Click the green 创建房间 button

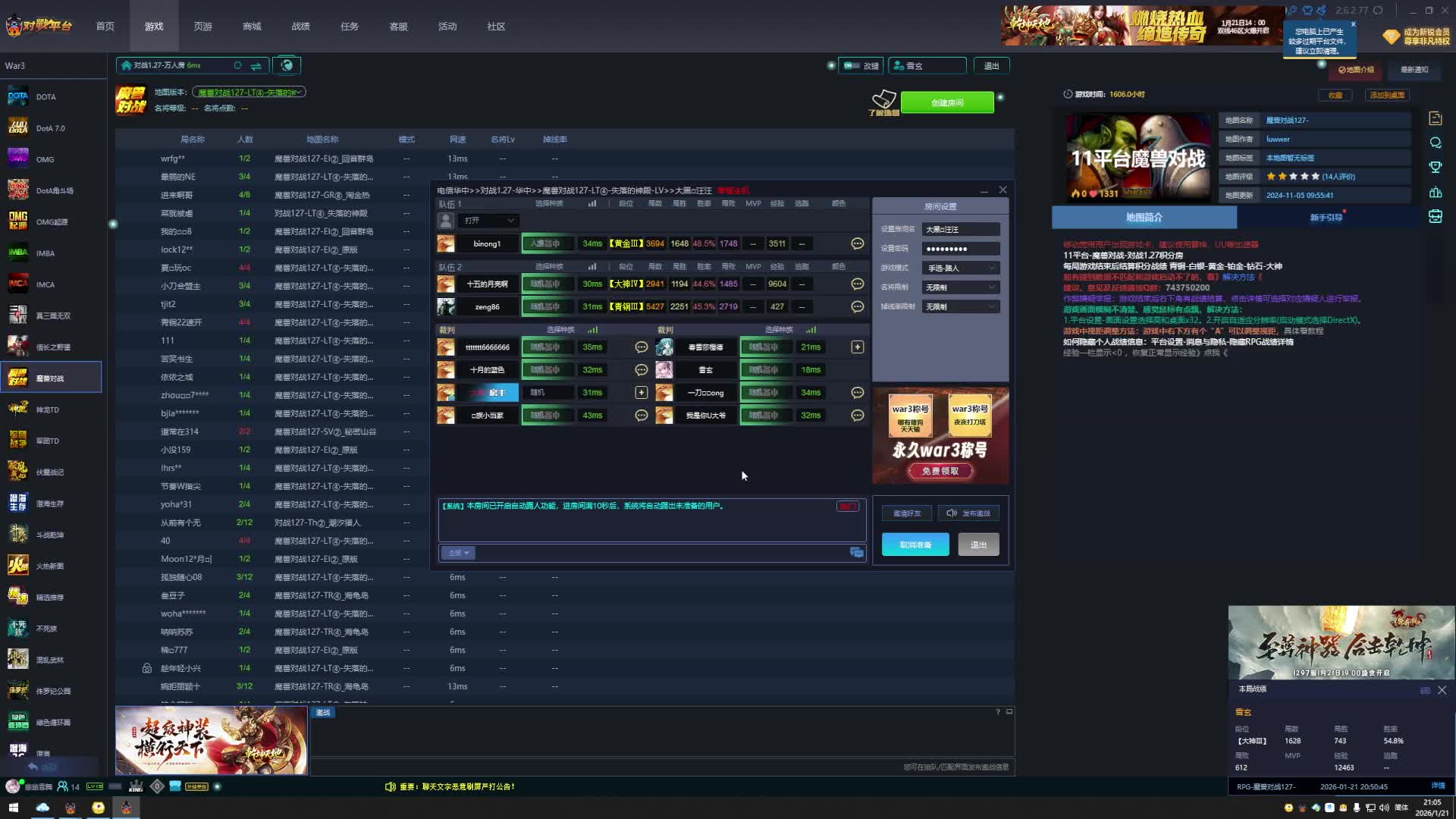[x=947, y=102]
